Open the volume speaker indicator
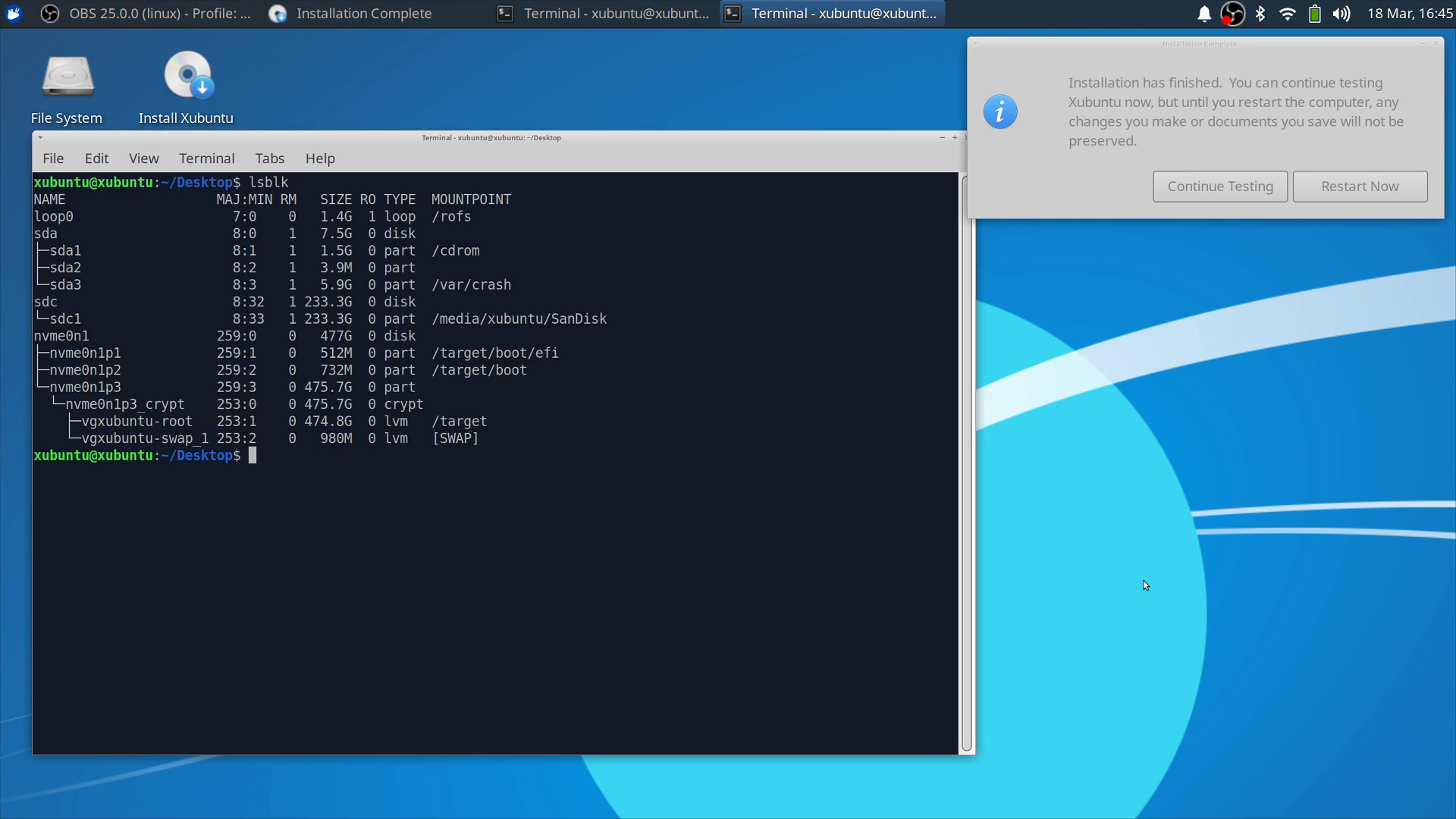The width and height of the screenshot is (1456, 819). pos(1341,14)
